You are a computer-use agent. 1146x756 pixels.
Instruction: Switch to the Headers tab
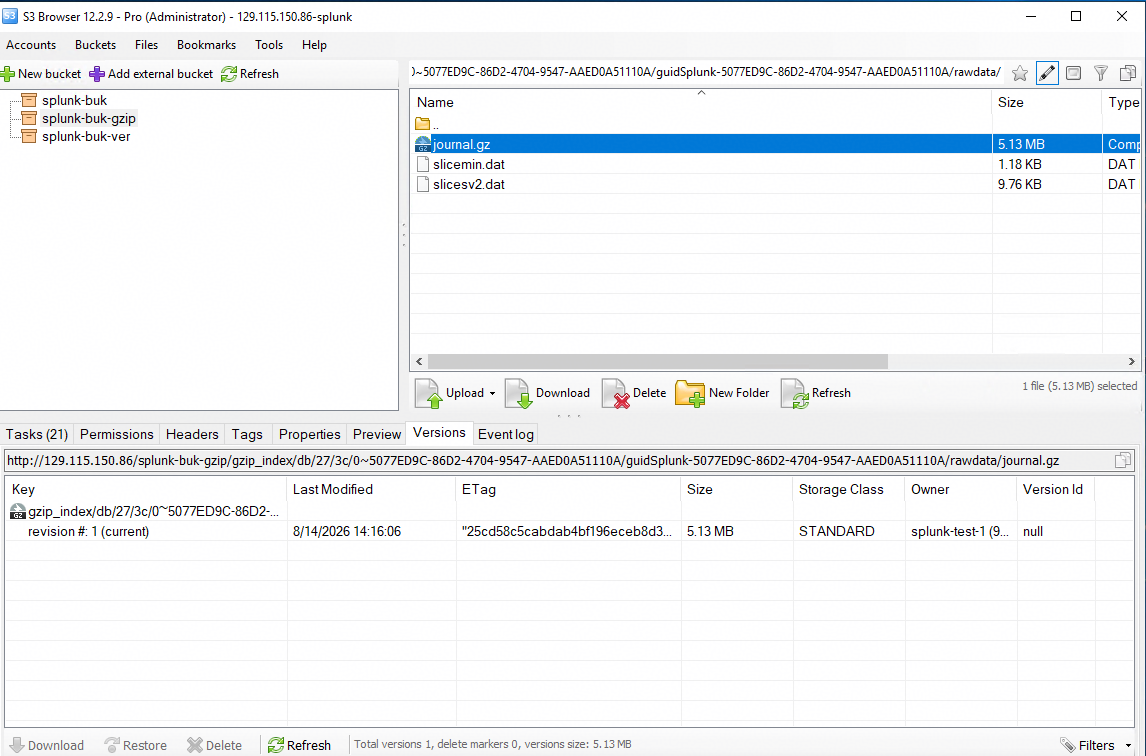click(x=192, y=434)
